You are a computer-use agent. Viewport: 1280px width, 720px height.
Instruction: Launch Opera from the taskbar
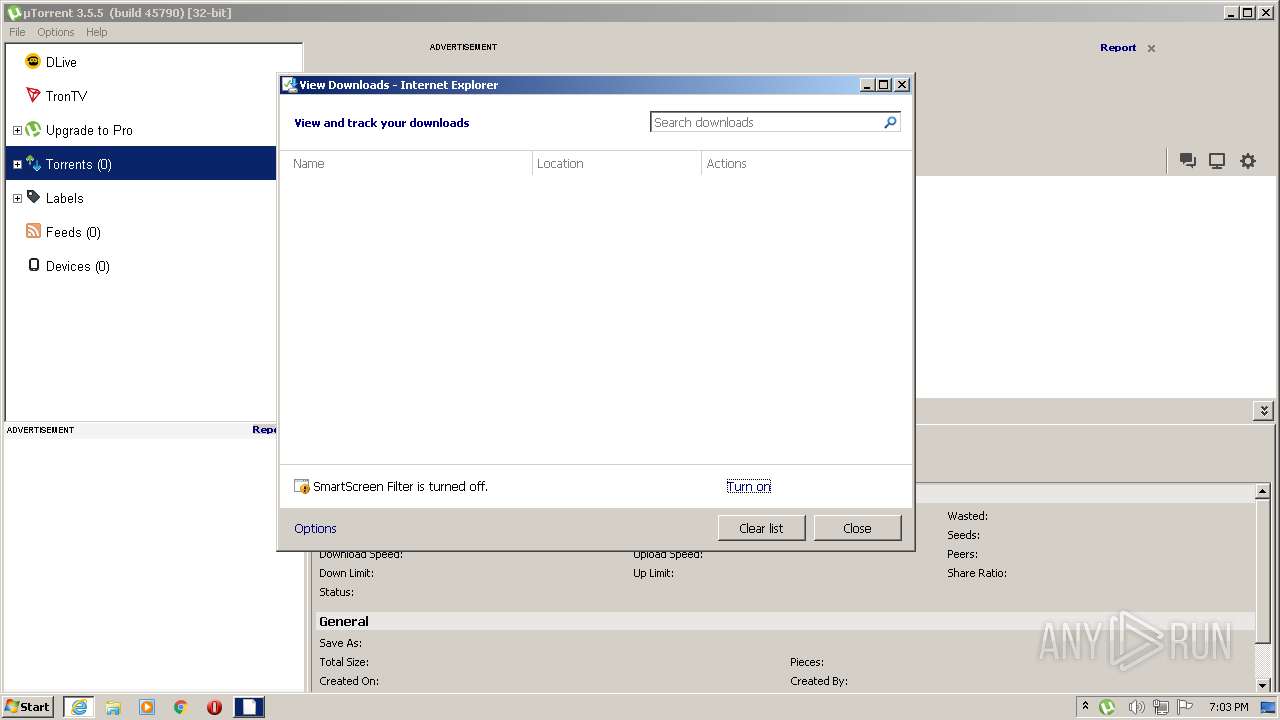[214, 707]
